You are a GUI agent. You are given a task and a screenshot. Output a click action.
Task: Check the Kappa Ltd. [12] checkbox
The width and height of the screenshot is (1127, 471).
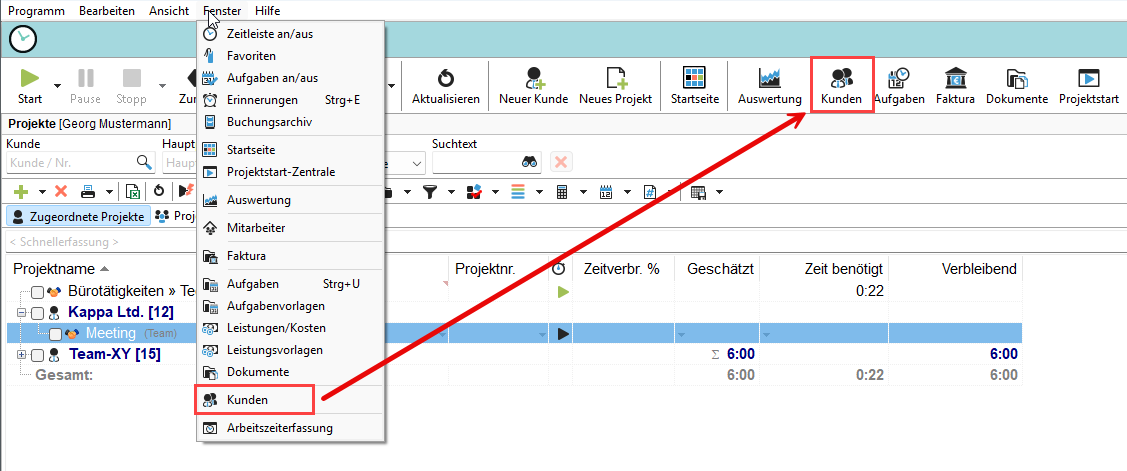37,313
